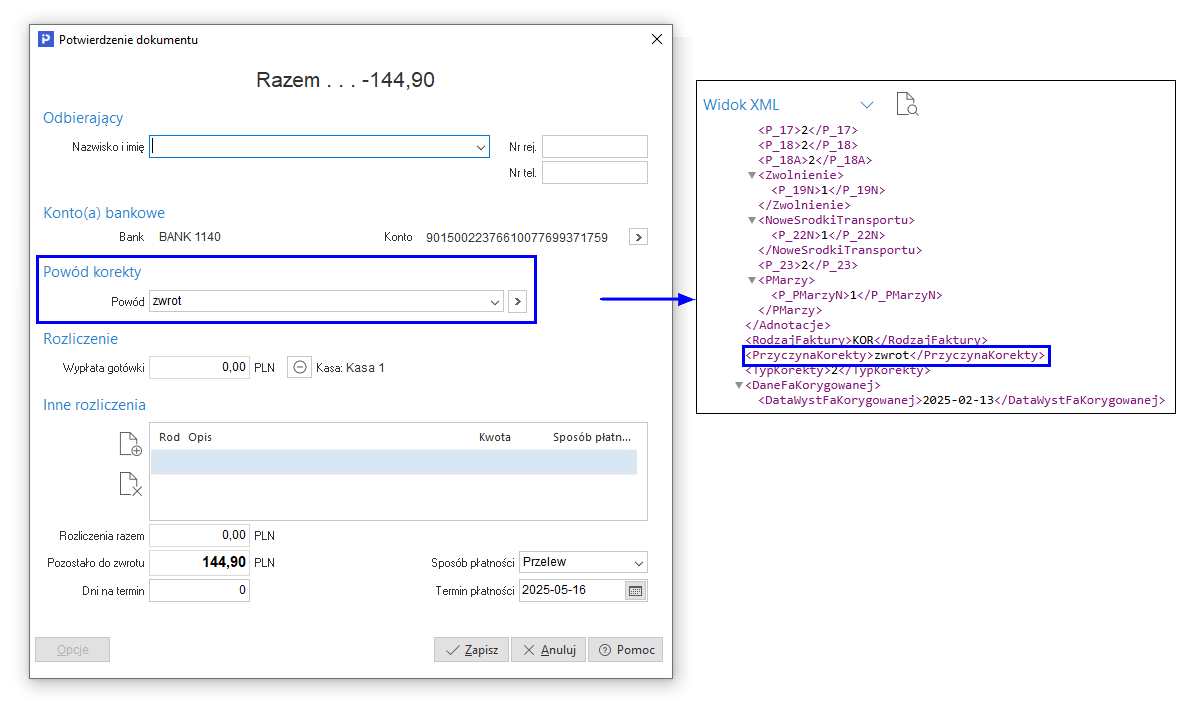Screen dimensions: 1178x704
Task: Click the P_17 XML line
Action: click(808, 130)
